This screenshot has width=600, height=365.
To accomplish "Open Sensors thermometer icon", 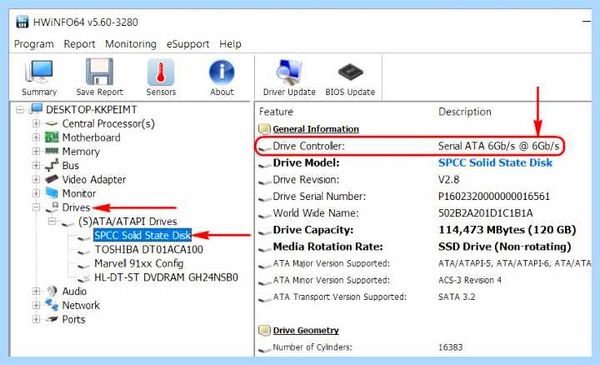I will pos(161,72).
